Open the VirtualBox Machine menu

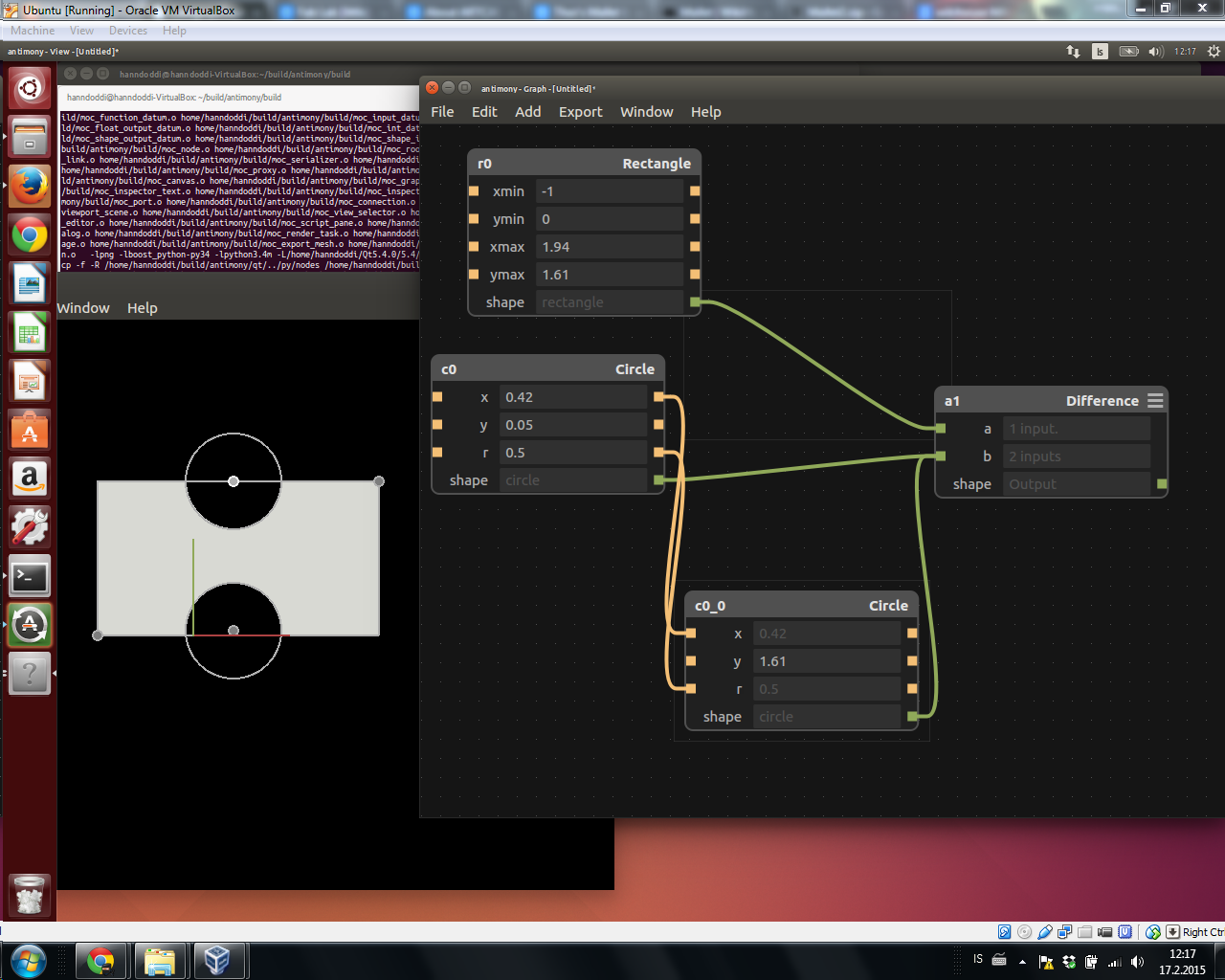[33, 31]
